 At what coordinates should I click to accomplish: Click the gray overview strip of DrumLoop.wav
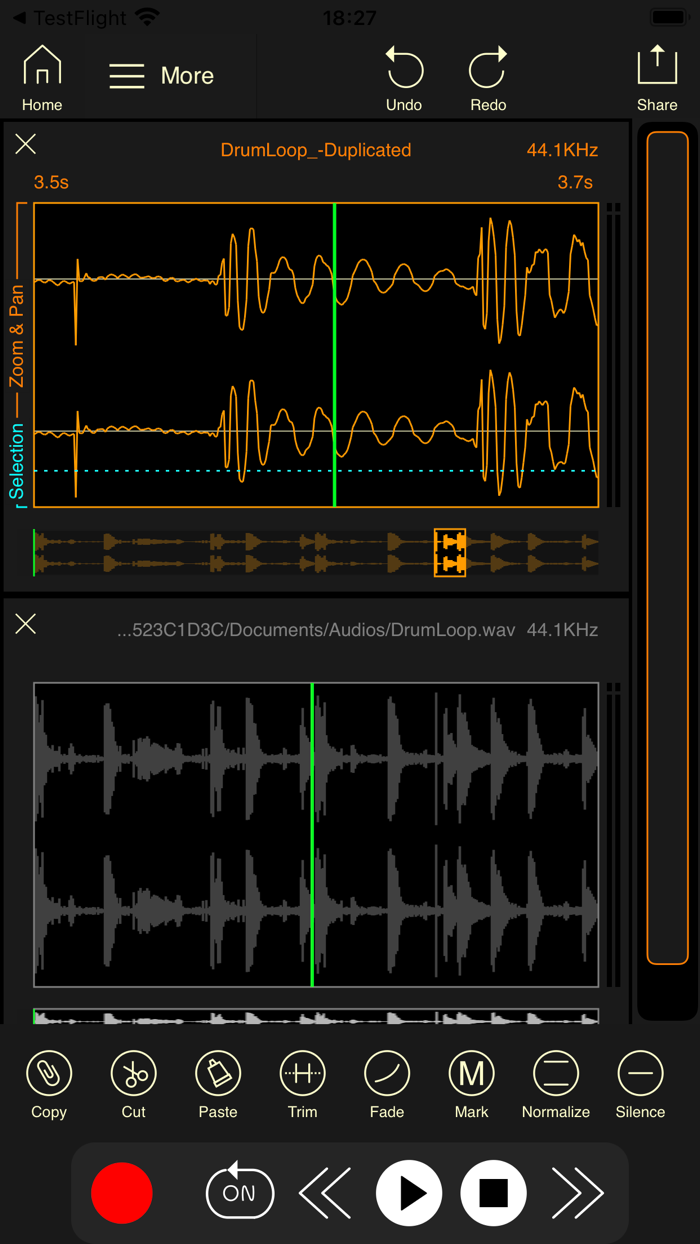click(316, 1016)
